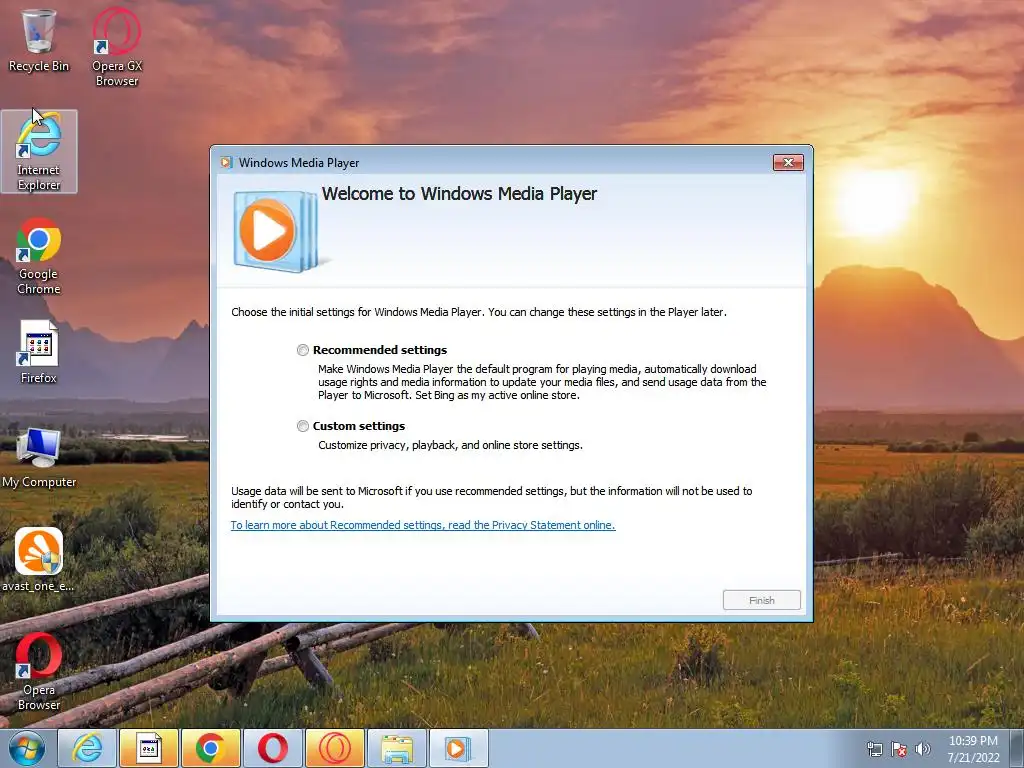
Task: Click the 'Choose the initial settings' instruction text
Action: point(479,312)
